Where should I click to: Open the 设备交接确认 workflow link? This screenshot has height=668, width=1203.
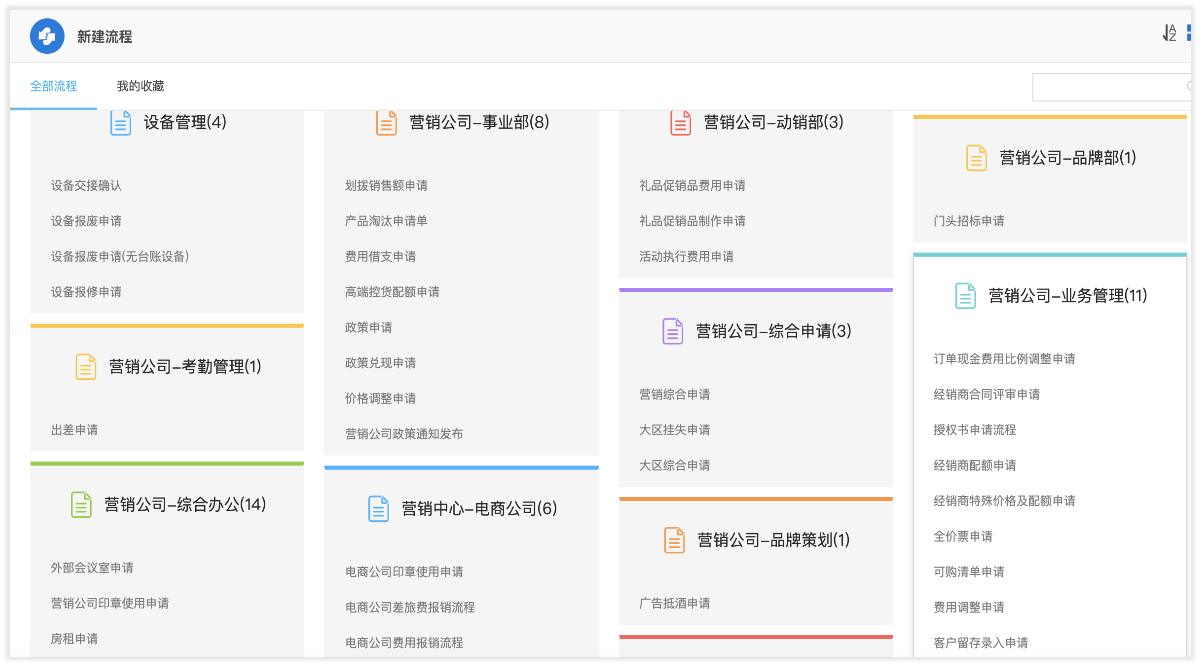pyautogui.click(x=86, y=186)
